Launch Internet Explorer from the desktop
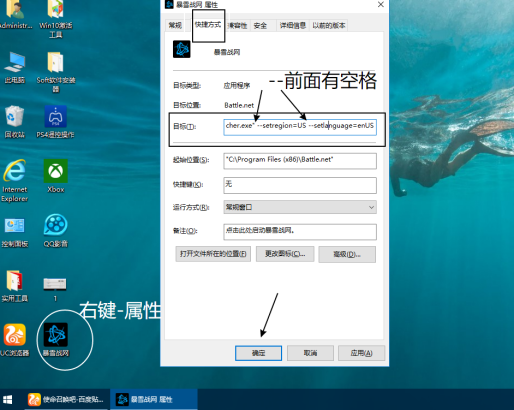The width and height of the screenshot is (514, 410). click(14, 181)
